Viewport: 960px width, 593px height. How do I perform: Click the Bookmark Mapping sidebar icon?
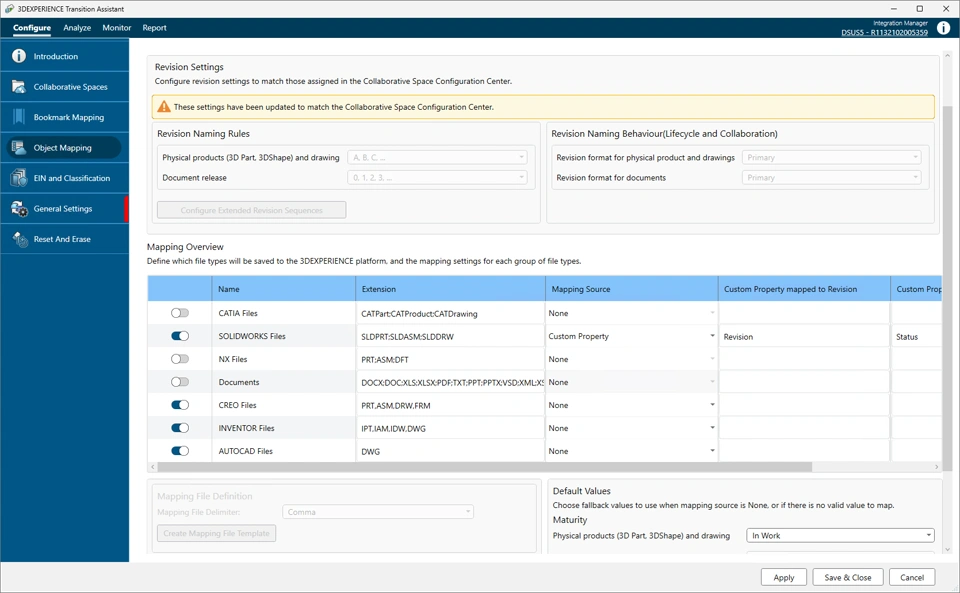pyautogui.click(x=18, y=117)
